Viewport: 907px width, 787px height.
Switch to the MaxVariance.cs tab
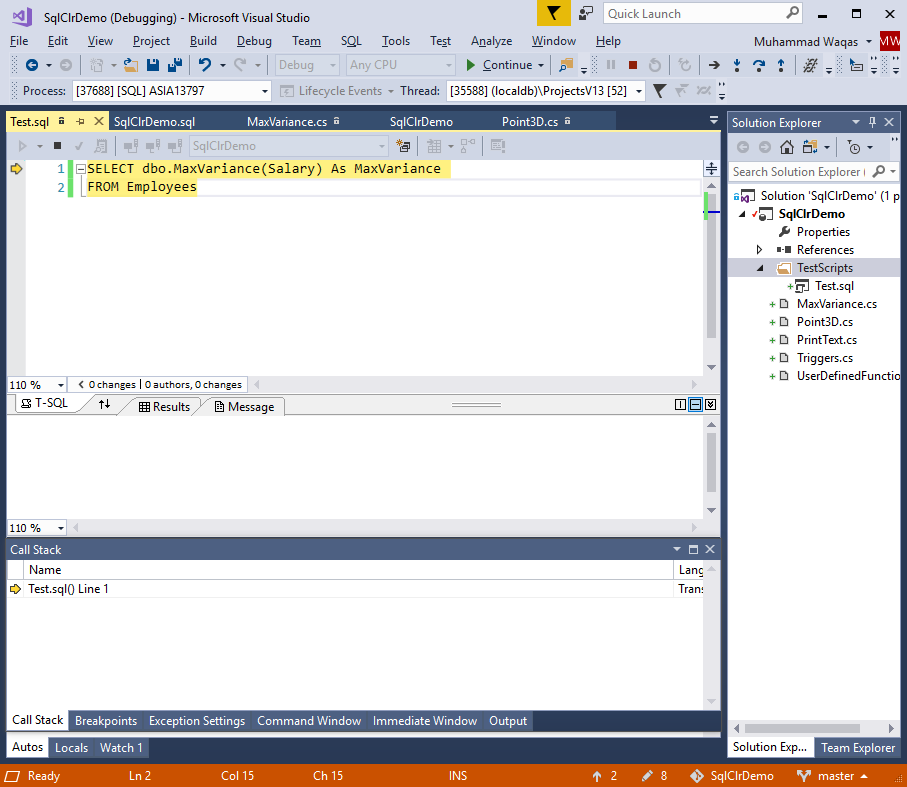(x=287, y=121)
